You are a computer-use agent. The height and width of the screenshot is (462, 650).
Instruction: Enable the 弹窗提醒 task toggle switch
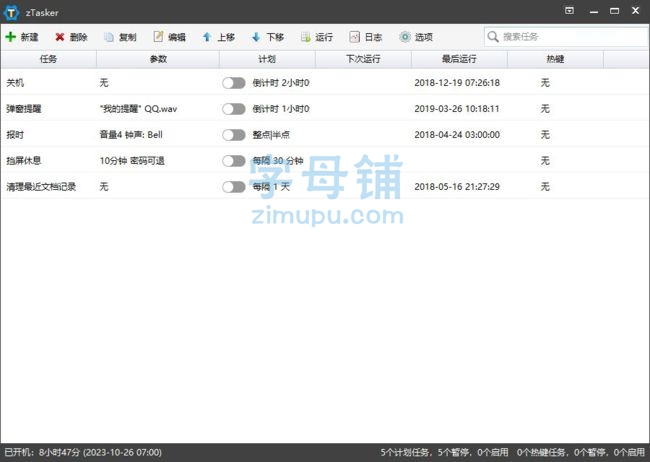(x=234, y=109)
